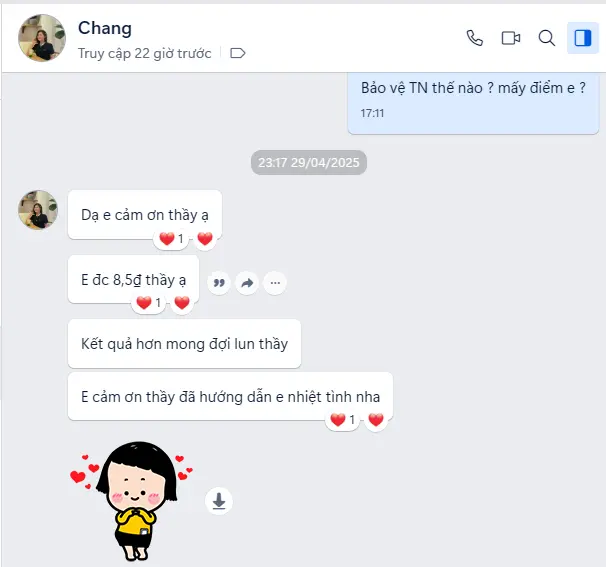Click Chang's avatar beside first message

point(38,209)
